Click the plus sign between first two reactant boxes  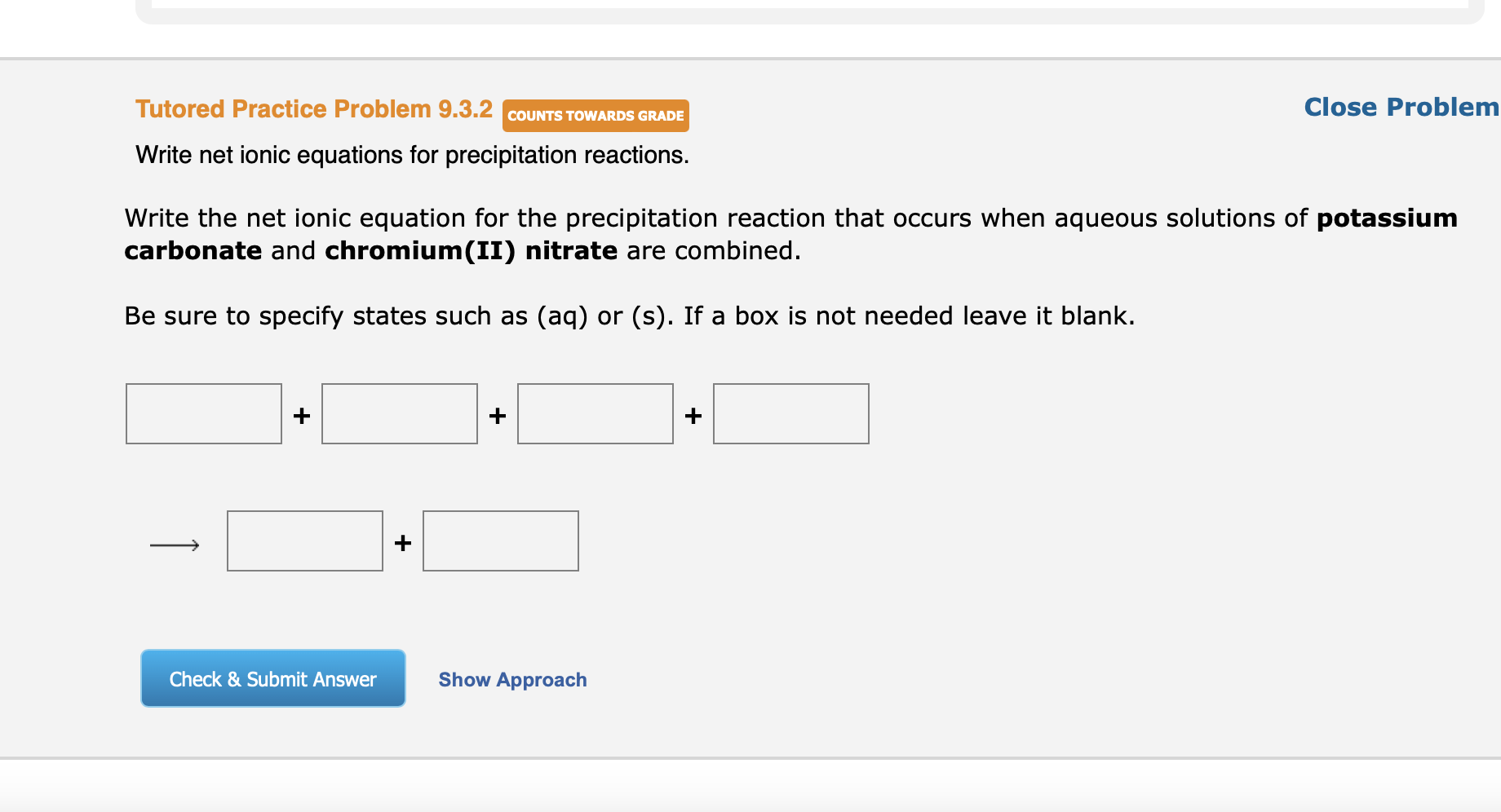pyautogui.click(x=302, y=415)
